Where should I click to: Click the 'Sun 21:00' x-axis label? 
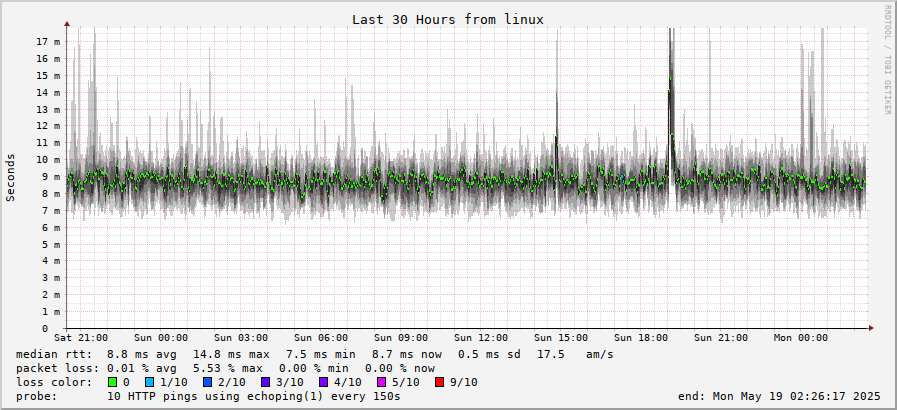tap(721, 338)
